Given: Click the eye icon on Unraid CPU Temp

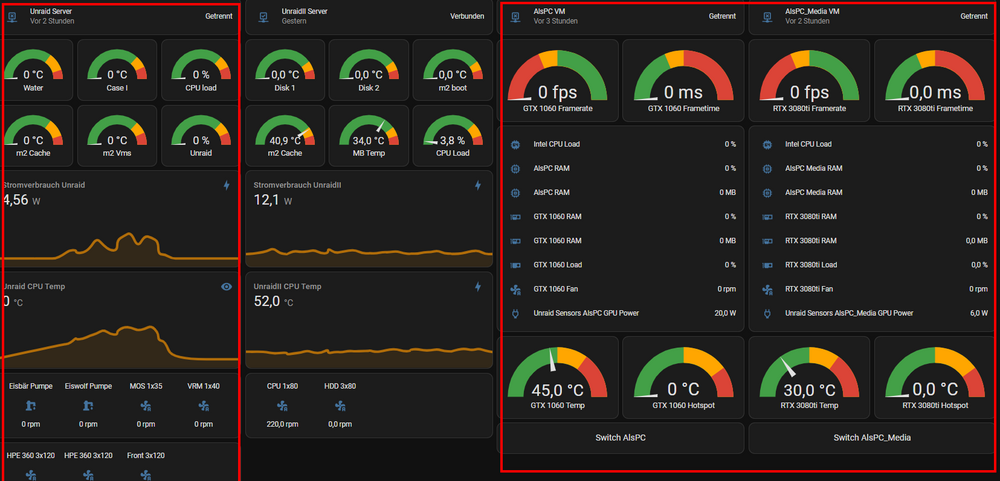Looking at the screenshot, I should 226,287.
